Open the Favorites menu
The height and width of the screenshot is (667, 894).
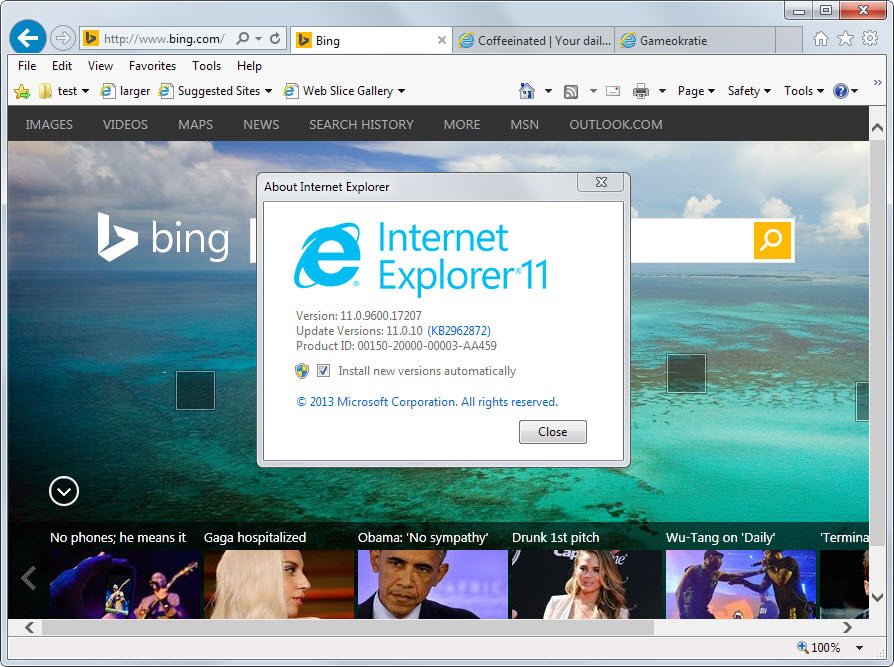click(x=152, y=66)
